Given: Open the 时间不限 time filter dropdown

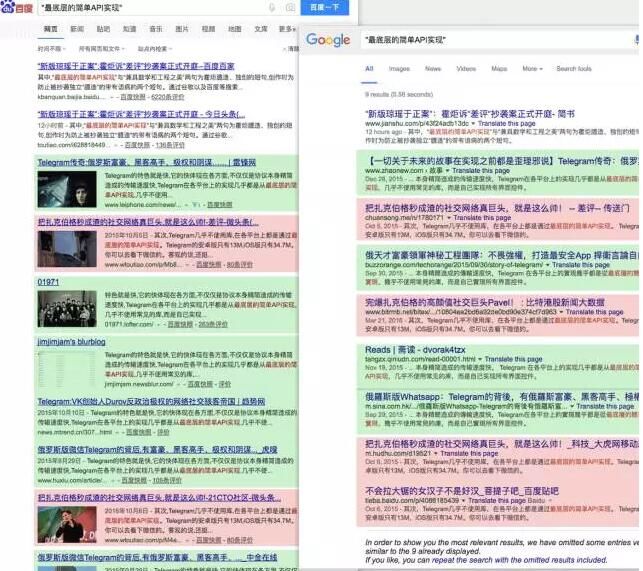Looking at the screenshot, I should coord(52,49).
